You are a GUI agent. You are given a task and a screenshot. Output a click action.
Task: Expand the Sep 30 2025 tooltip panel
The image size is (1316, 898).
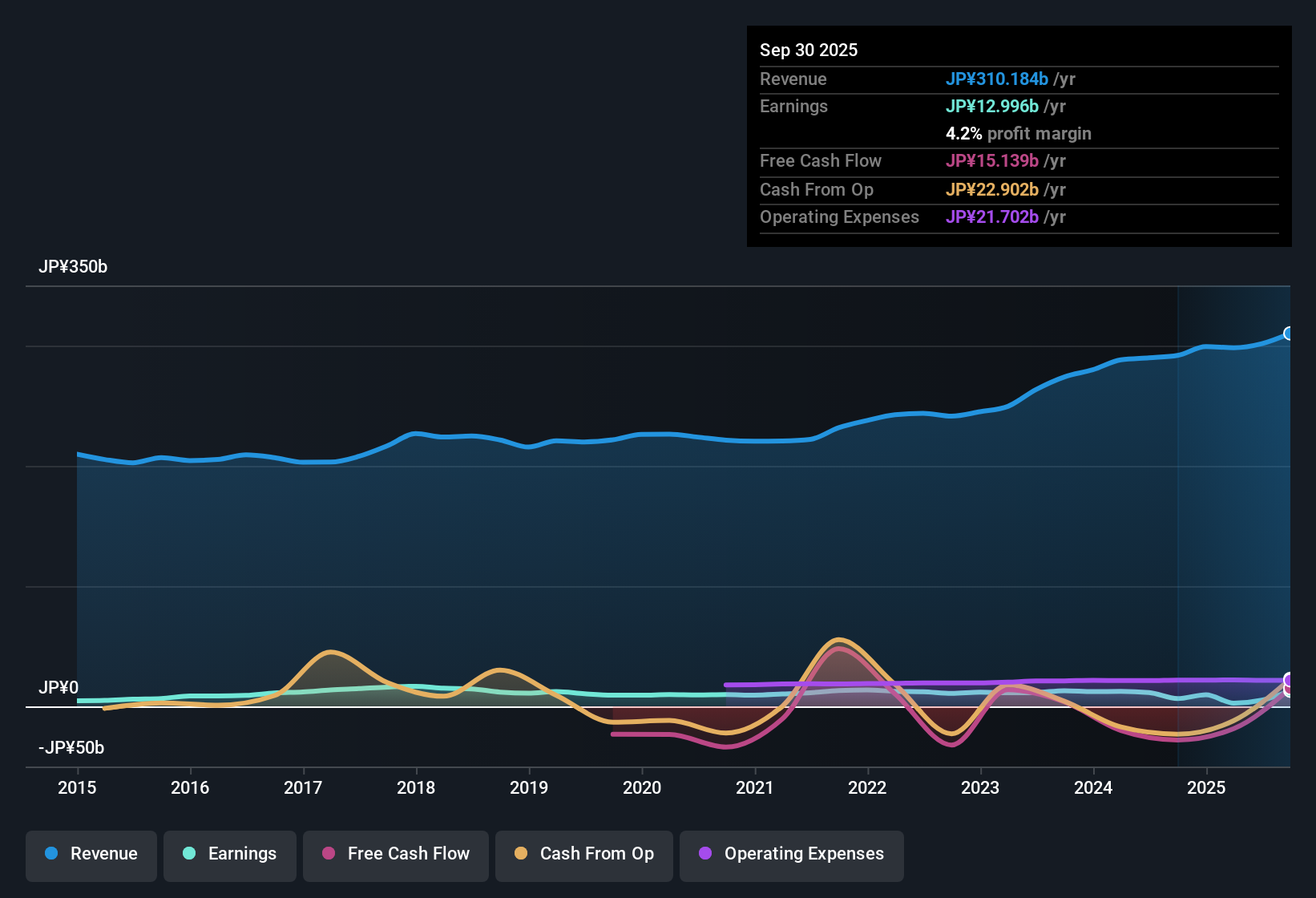809,50
